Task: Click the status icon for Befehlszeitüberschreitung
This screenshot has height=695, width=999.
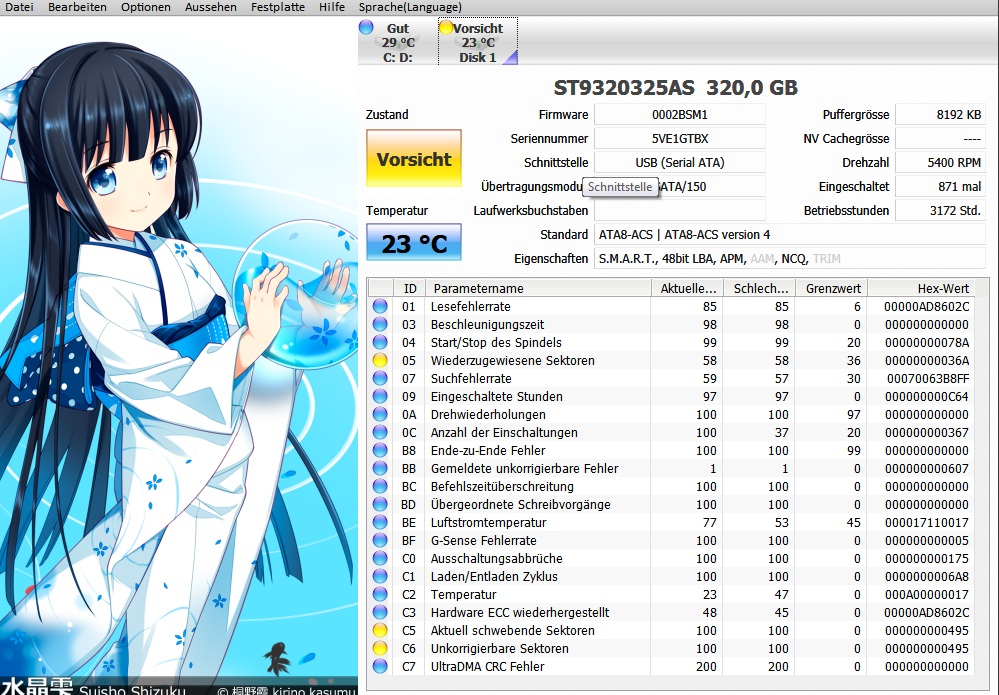Action: (380, 486)
